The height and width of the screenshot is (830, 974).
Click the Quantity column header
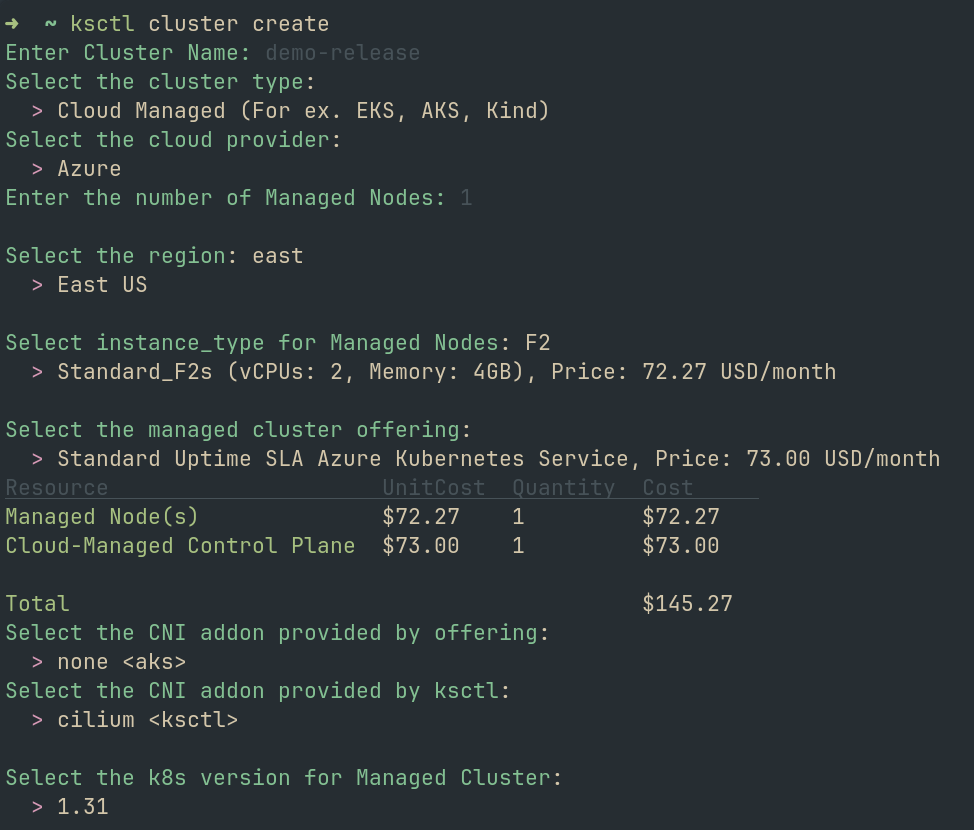coord(563,487)
